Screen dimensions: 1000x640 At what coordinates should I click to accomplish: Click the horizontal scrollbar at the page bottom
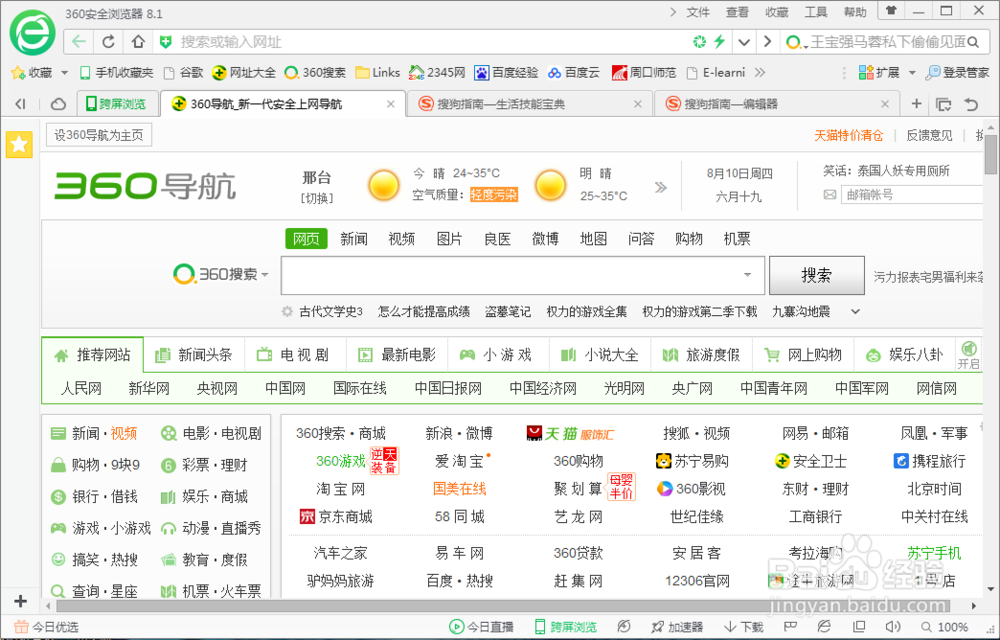[503, 605]
